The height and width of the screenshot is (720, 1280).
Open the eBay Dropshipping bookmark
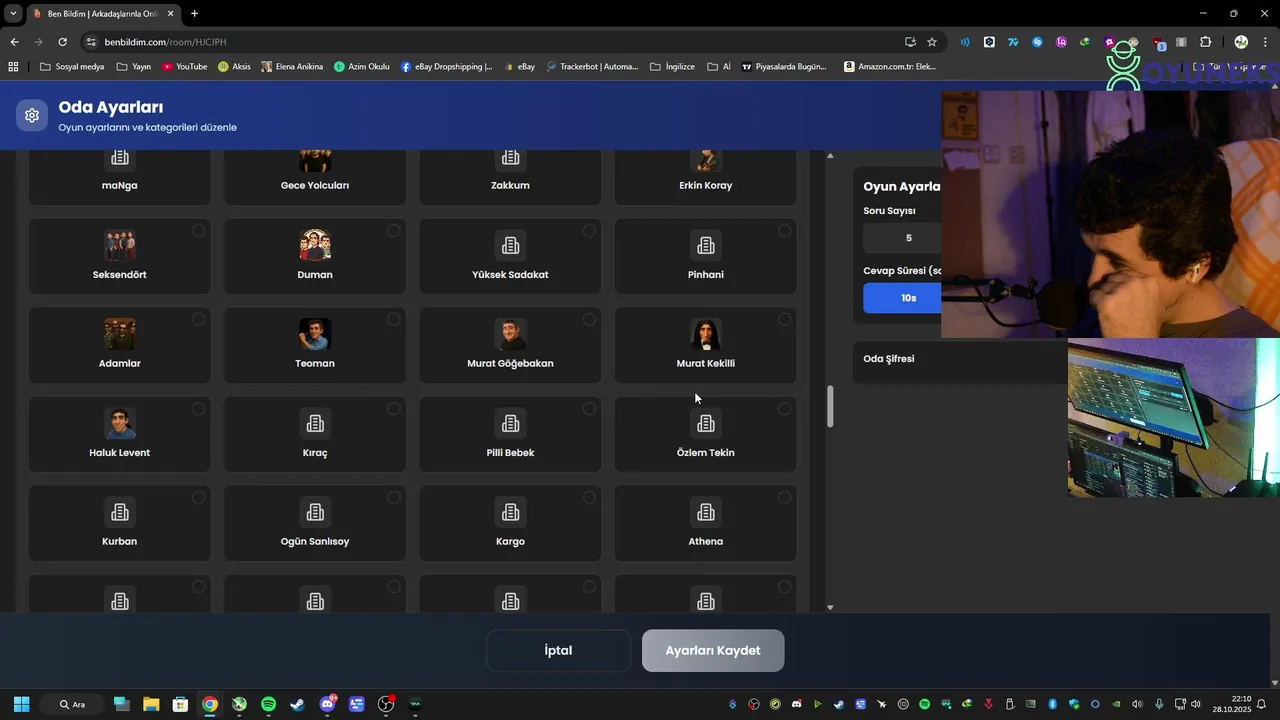point(446,67)
